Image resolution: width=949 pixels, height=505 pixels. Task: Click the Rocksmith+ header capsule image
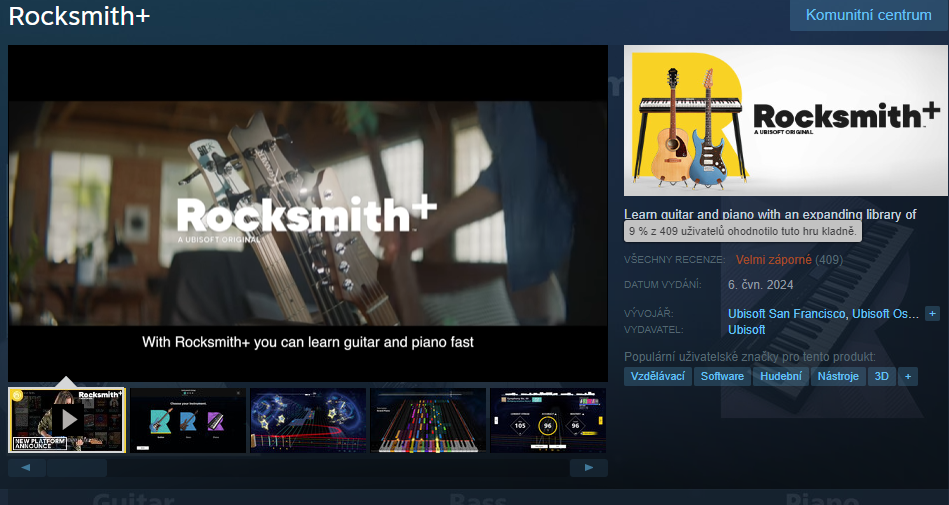click(783, 120)
